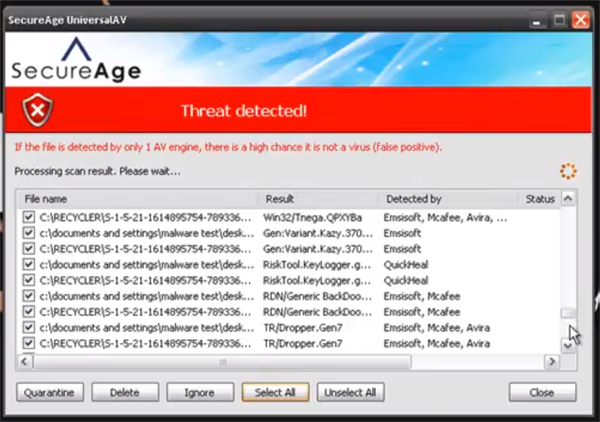Click the Select All button
The image size is (600, 422).
(275, 393)
